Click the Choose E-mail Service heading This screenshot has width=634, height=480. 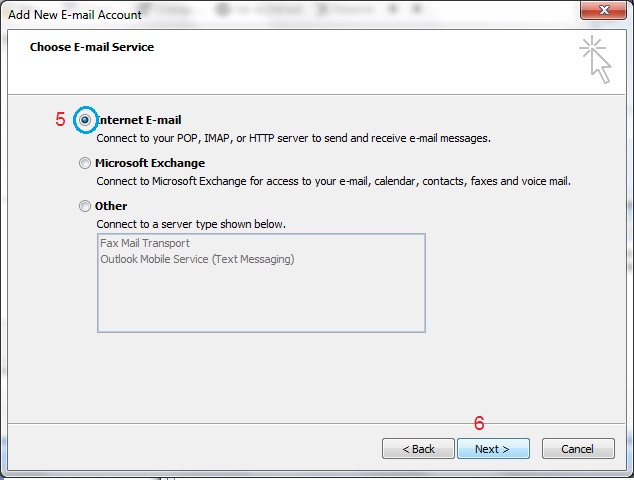coord(92,47)
